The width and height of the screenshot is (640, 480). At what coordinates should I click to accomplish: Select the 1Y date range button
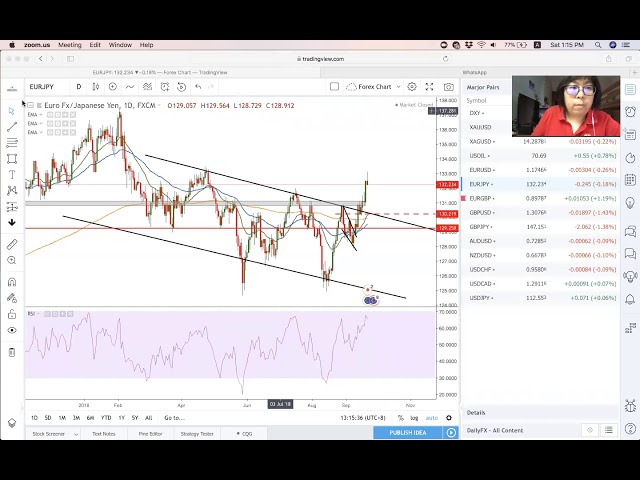point(121,418)
